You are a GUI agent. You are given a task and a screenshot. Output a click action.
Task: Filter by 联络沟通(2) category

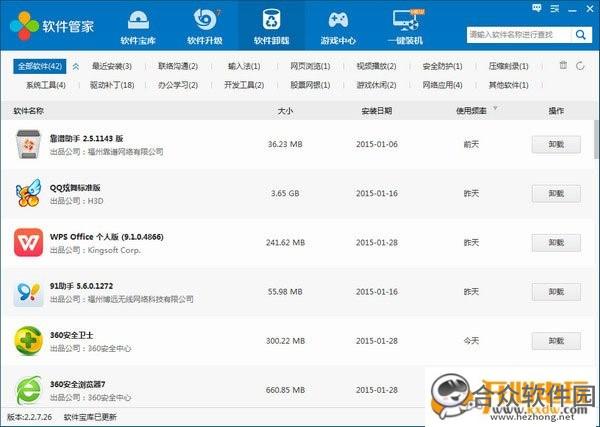pyautogui.click(x=178, y=66)
